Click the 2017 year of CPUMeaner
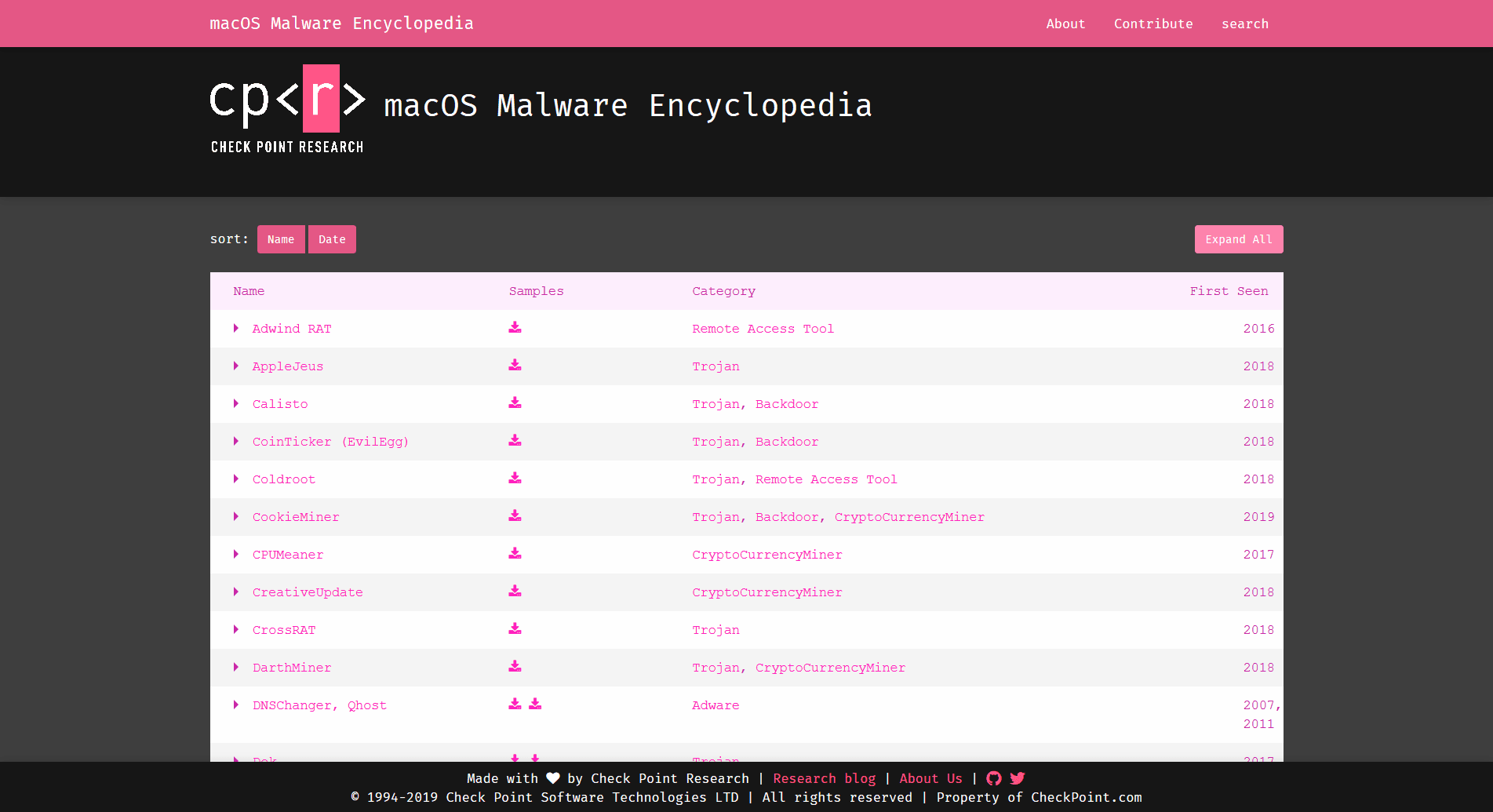 pos(1258,555)
